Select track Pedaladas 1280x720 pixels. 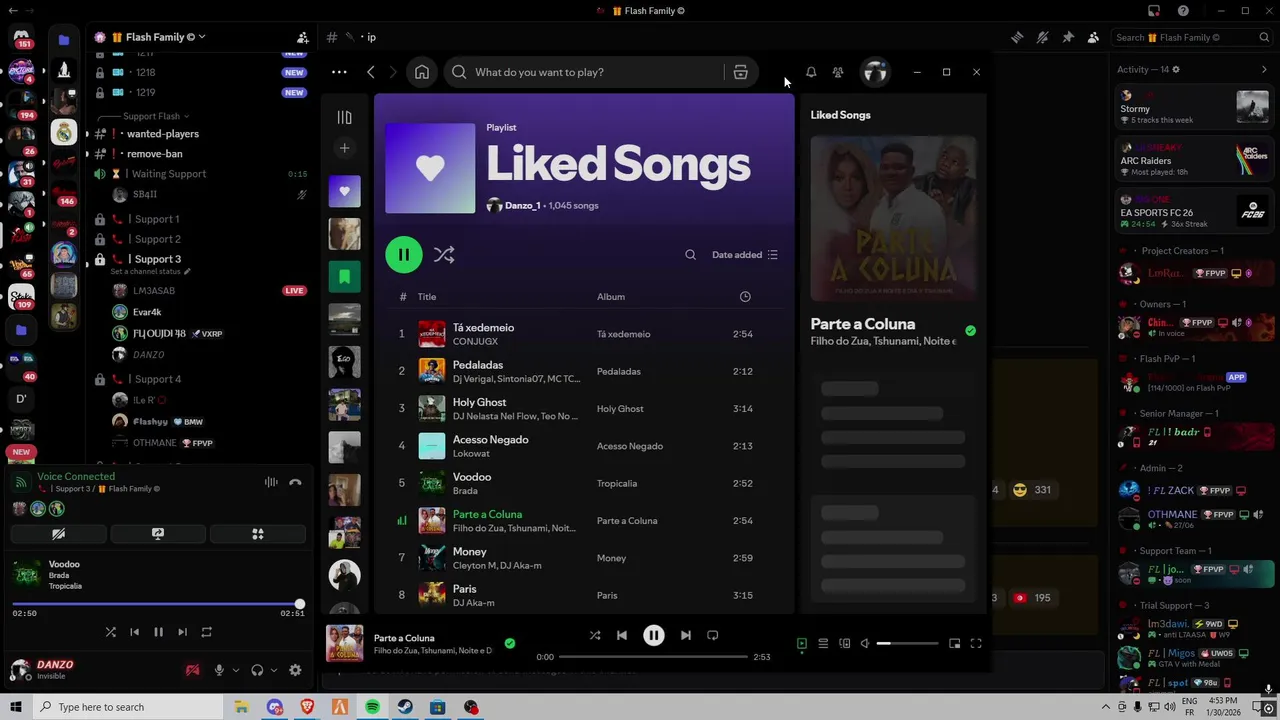[583, 371]
